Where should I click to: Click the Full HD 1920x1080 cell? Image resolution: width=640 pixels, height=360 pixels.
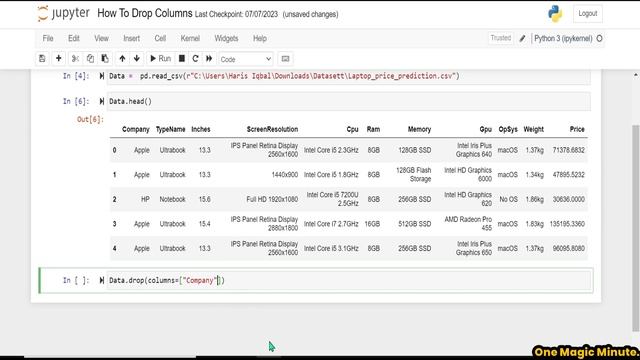click(272, 200)
